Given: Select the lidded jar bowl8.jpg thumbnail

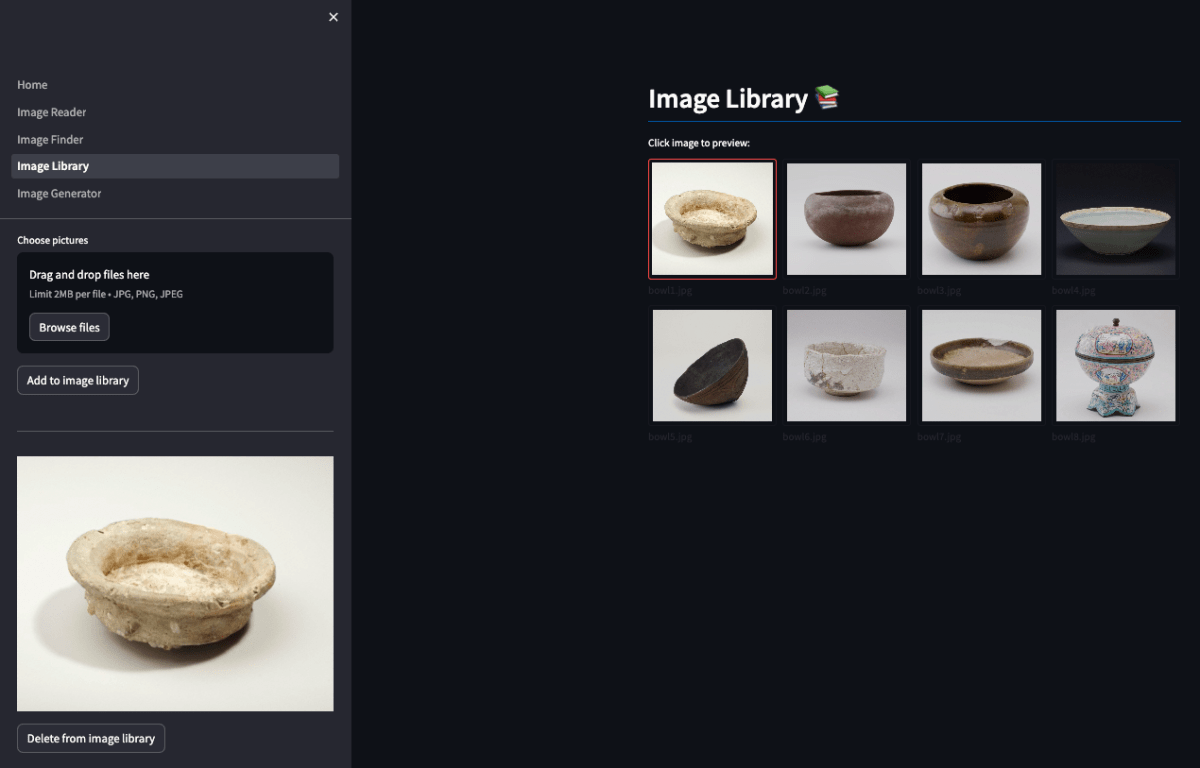Looking at the screenshot, I should [1116, 364].
